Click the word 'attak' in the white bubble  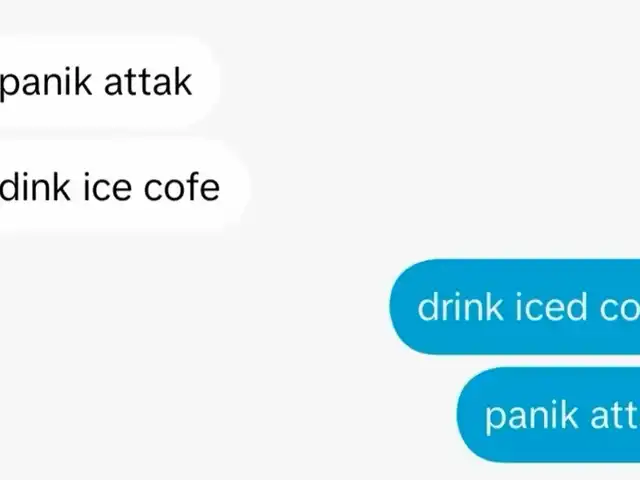(x=148, y=82)
